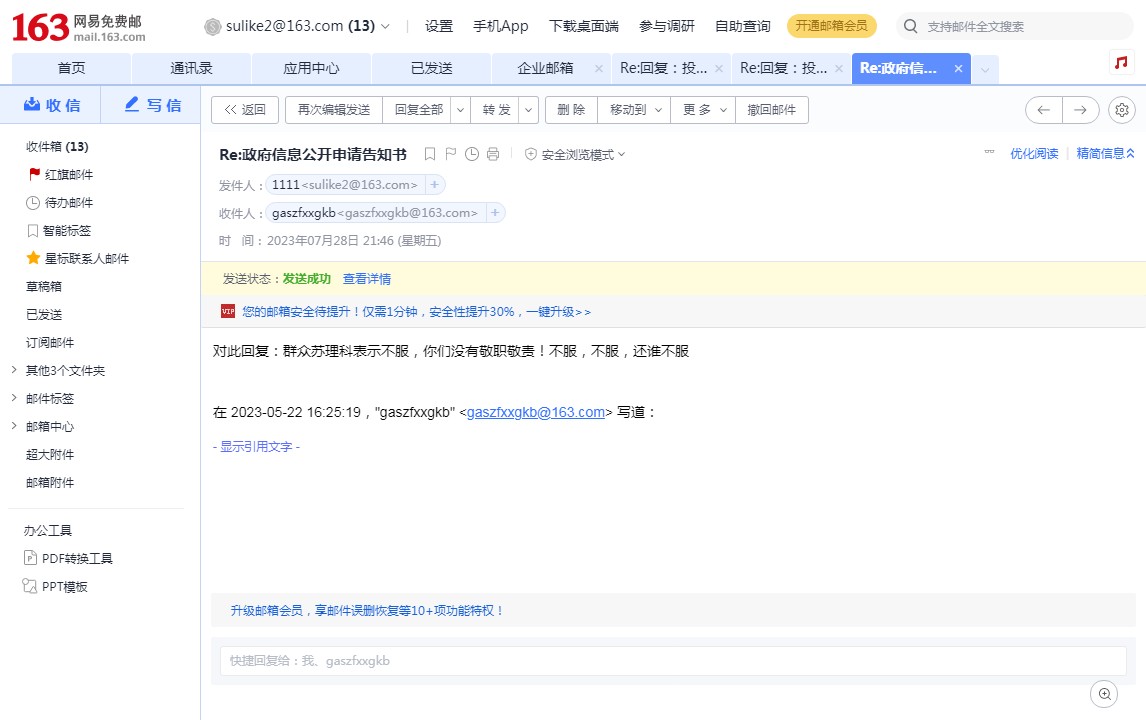
Task: Click 显示引用文字 link
Action: coord(256,447)
